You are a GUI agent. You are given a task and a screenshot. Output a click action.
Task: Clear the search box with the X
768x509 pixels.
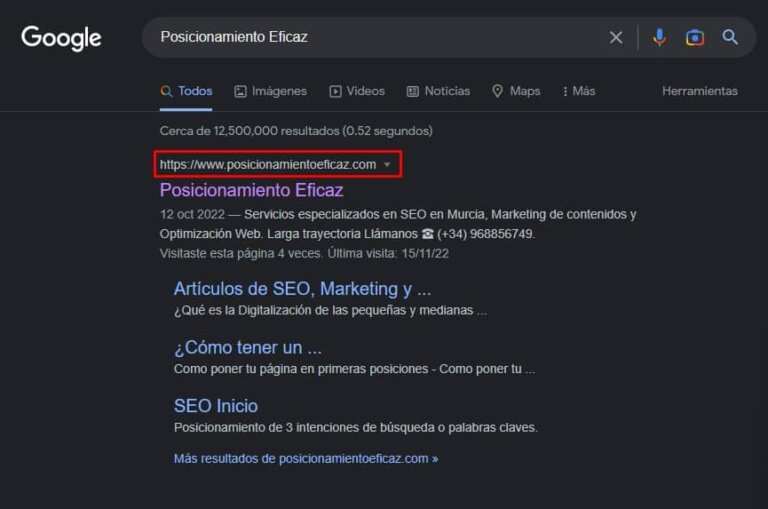click(616, 37)
